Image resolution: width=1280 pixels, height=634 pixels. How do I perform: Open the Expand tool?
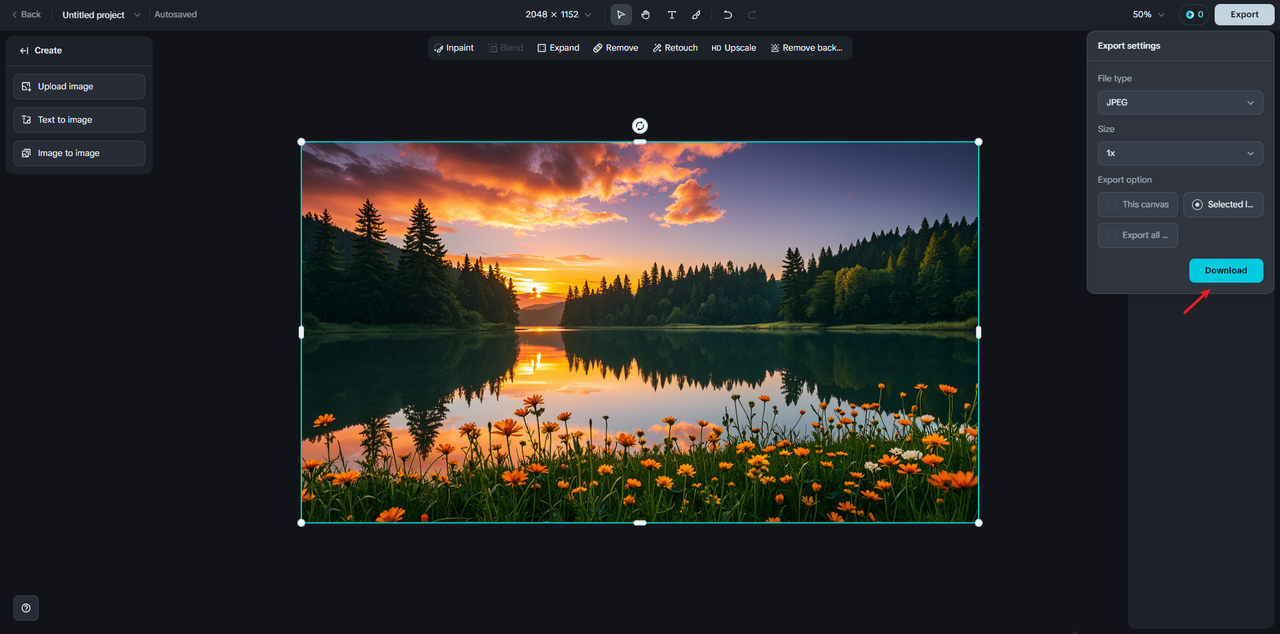pyautogui.click(x=558, y=48)
